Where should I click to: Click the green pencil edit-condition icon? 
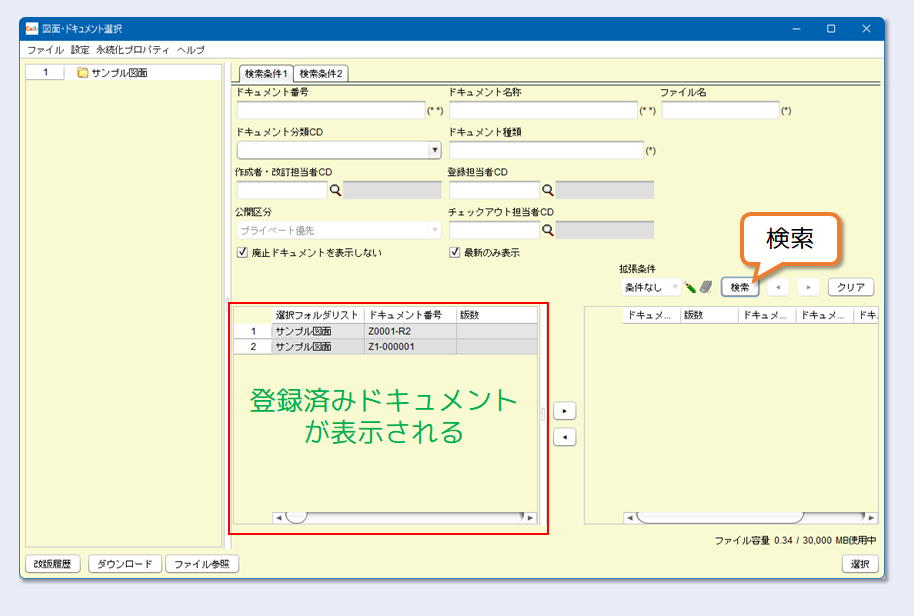(691, 287)
